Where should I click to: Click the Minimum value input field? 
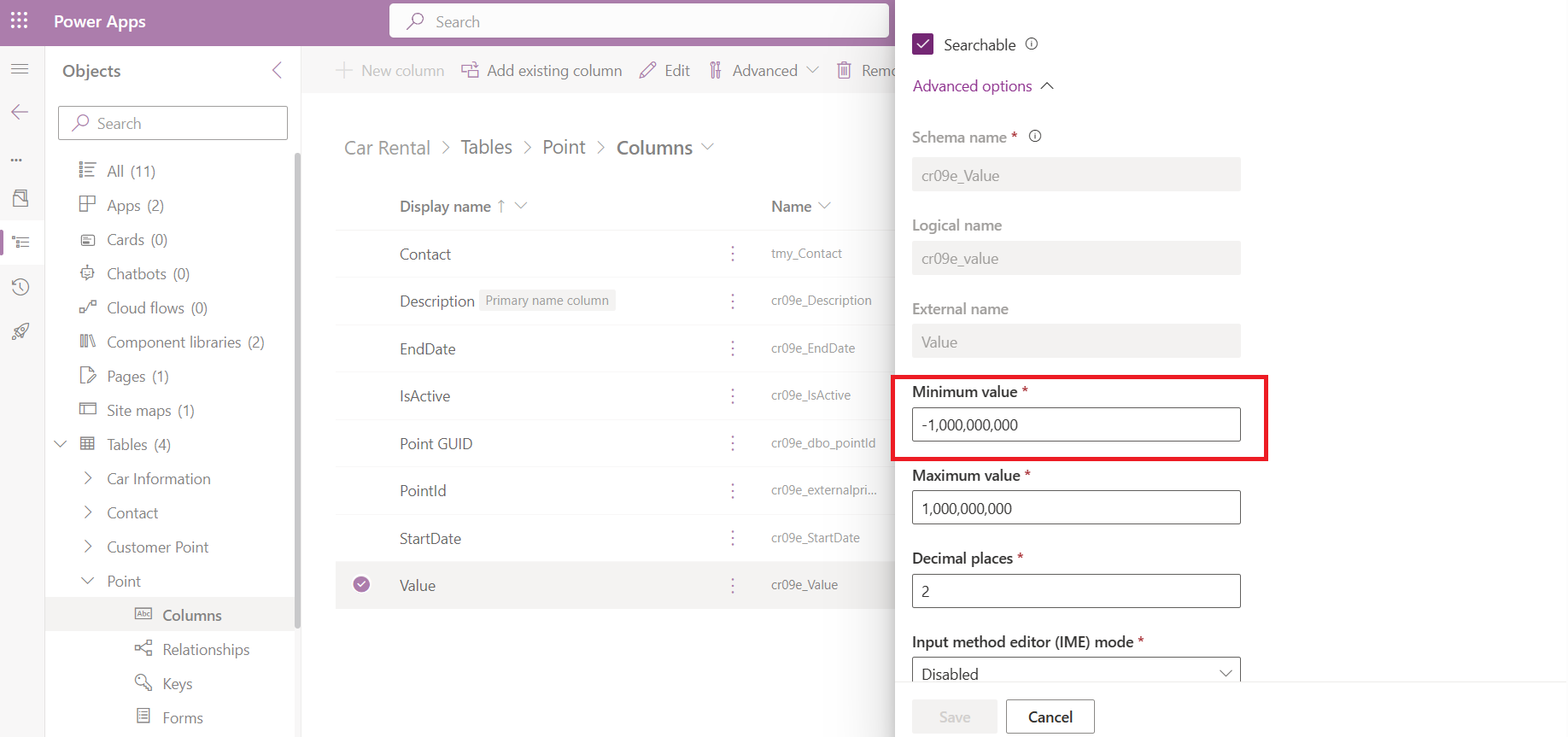click(1076, 424)
